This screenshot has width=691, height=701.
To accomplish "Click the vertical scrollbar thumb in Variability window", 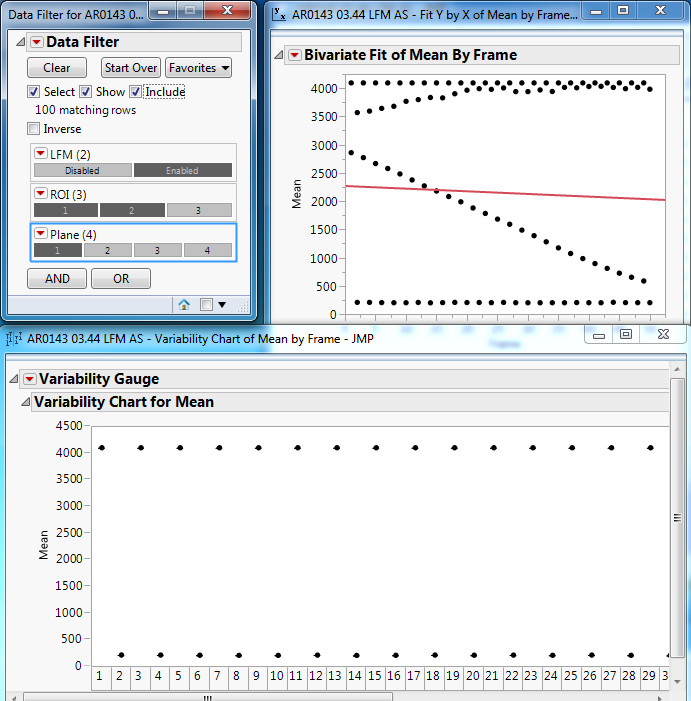I will click(x=677, y=518).
